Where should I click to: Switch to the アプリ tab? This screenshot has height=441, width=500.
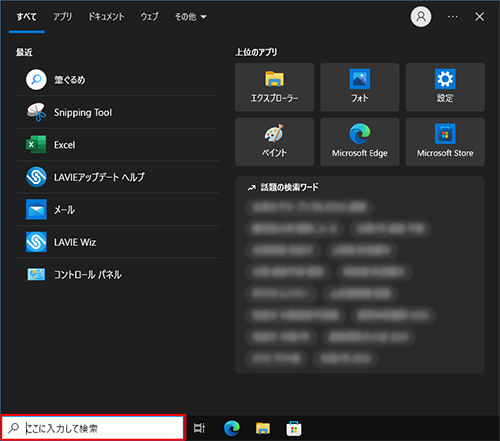62,17
